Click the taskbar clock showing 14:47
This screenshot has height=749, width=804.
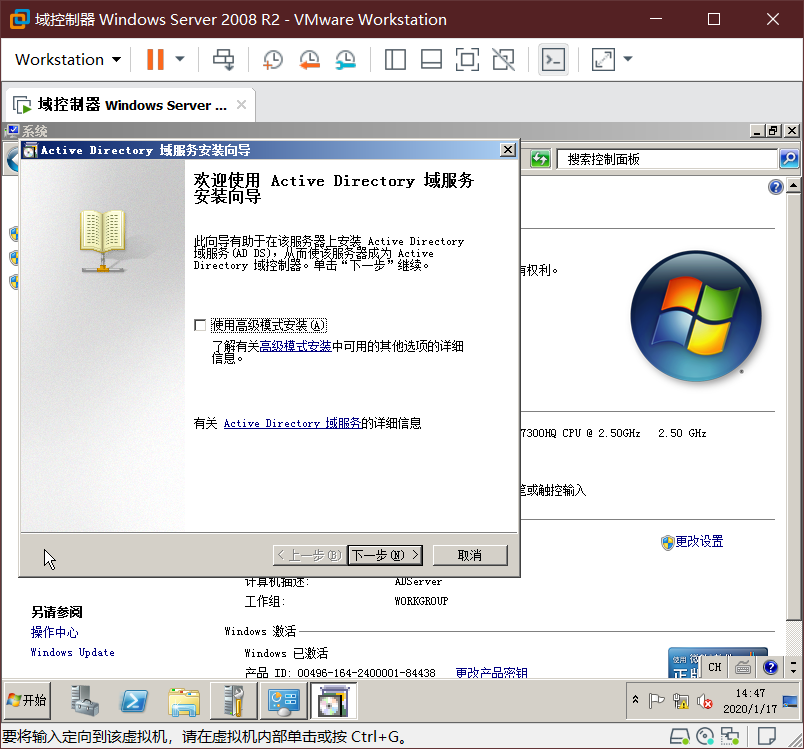point(750,701)
